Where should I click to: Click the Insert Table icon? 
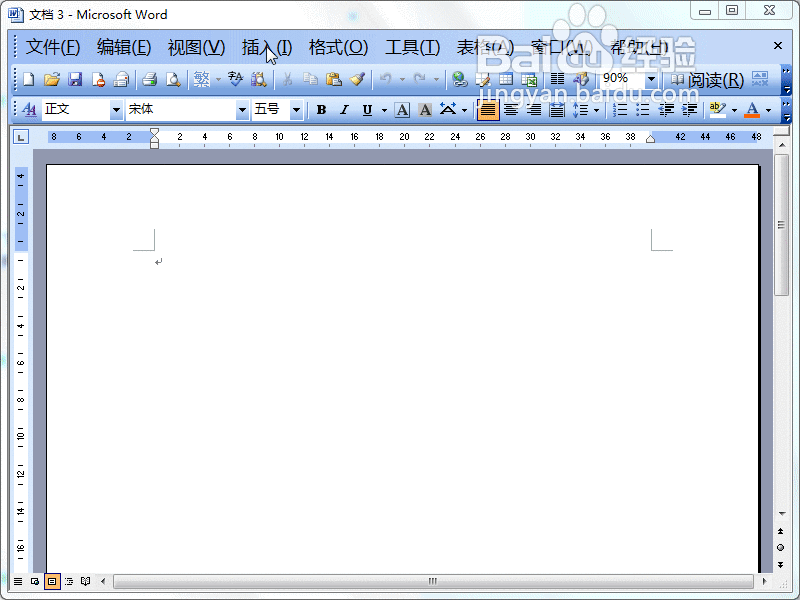click(x=507, y=80)
